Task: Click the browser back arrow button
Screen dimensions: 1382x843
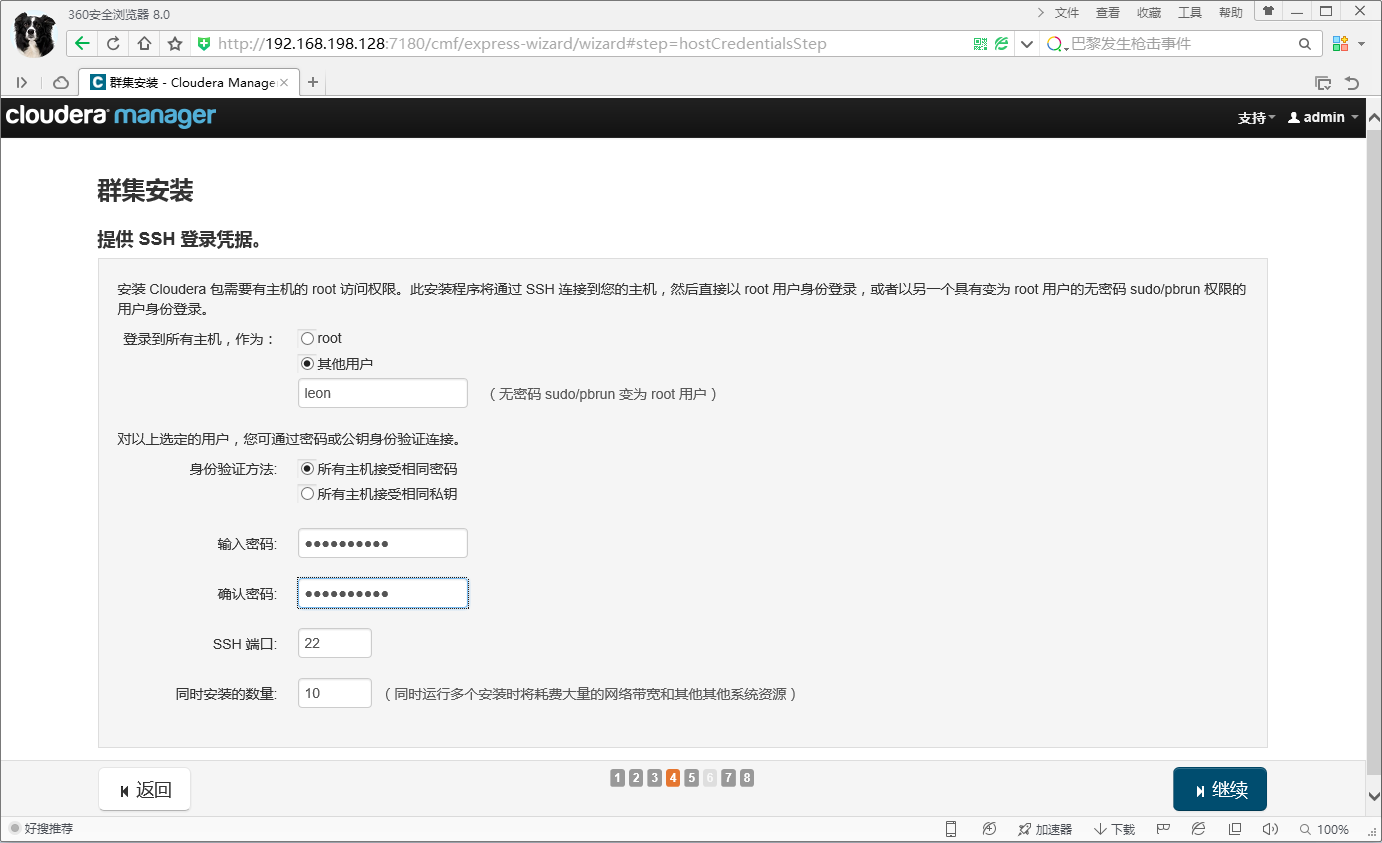Action: pos(82,44)
